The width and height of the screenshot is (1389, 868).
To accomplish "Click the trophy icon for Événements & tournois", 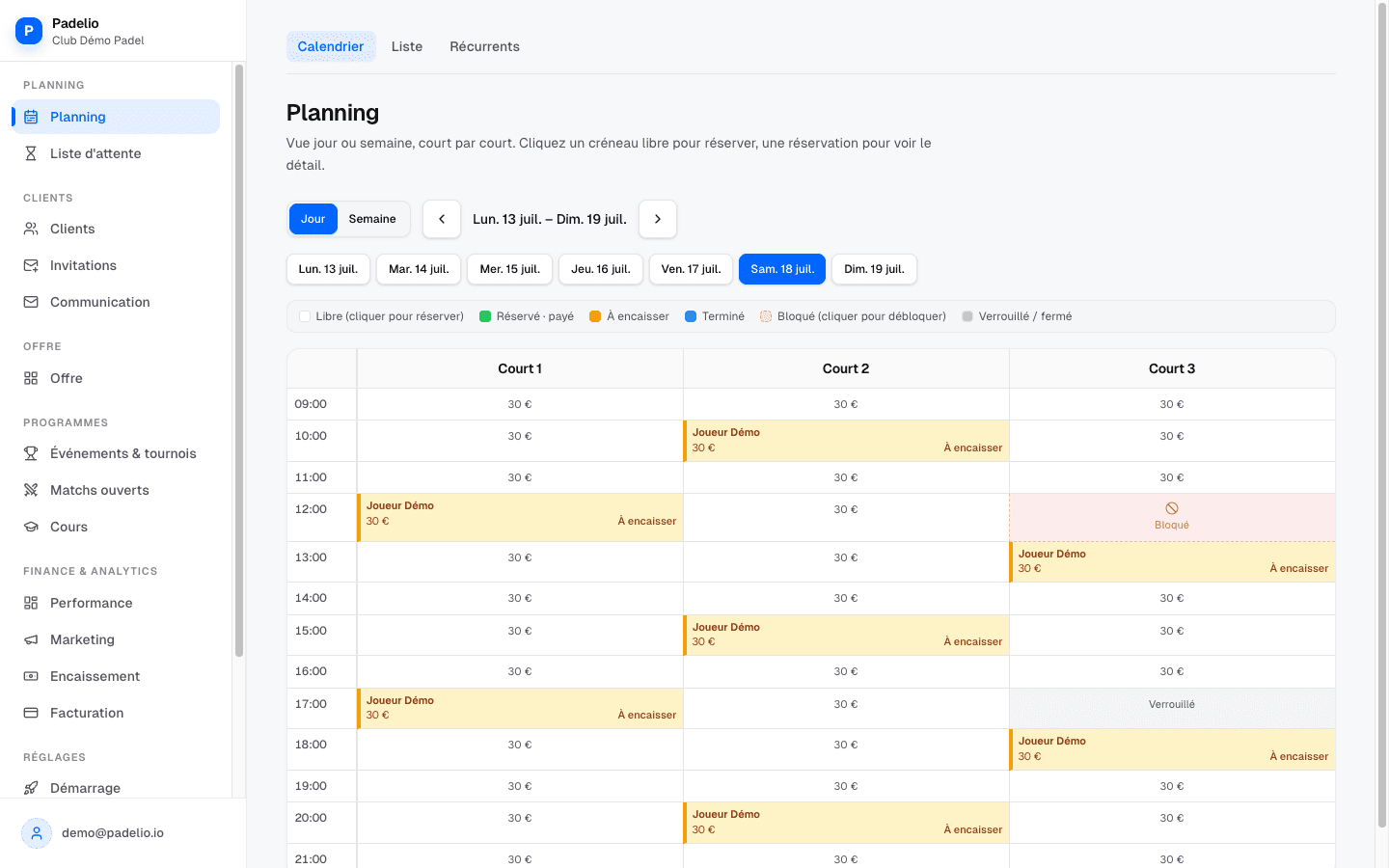I will click(31, 453).
